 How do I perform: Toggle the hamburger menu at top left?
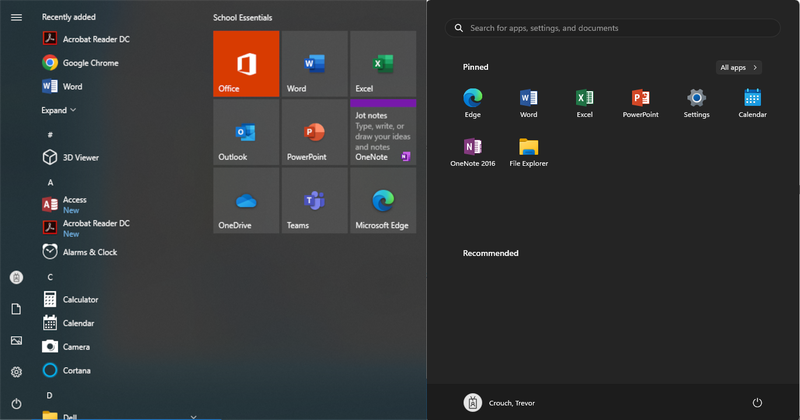click(x=16, y=17)
